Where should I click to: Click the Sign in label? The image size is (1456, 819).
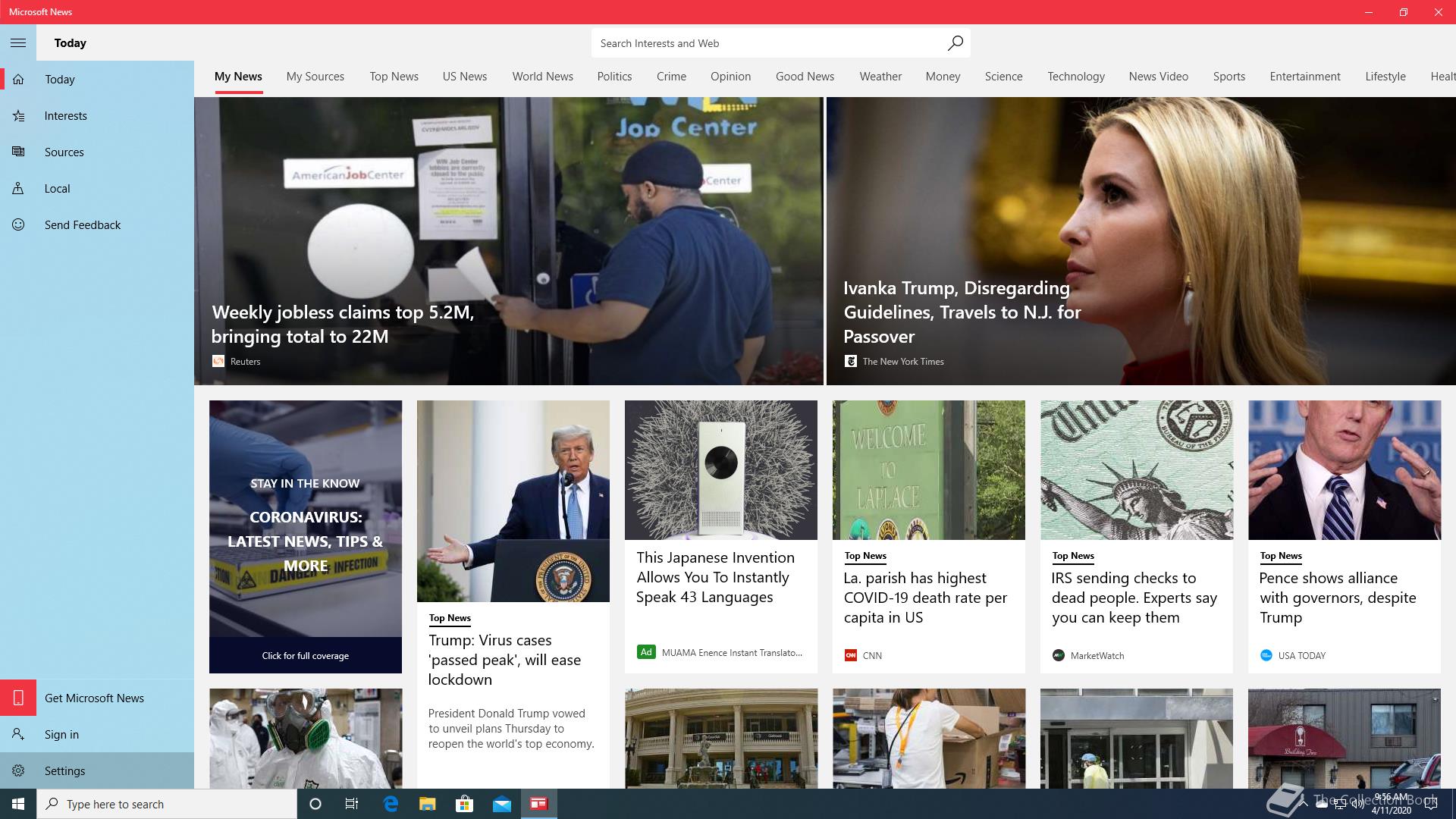click(x=61, y=735)
